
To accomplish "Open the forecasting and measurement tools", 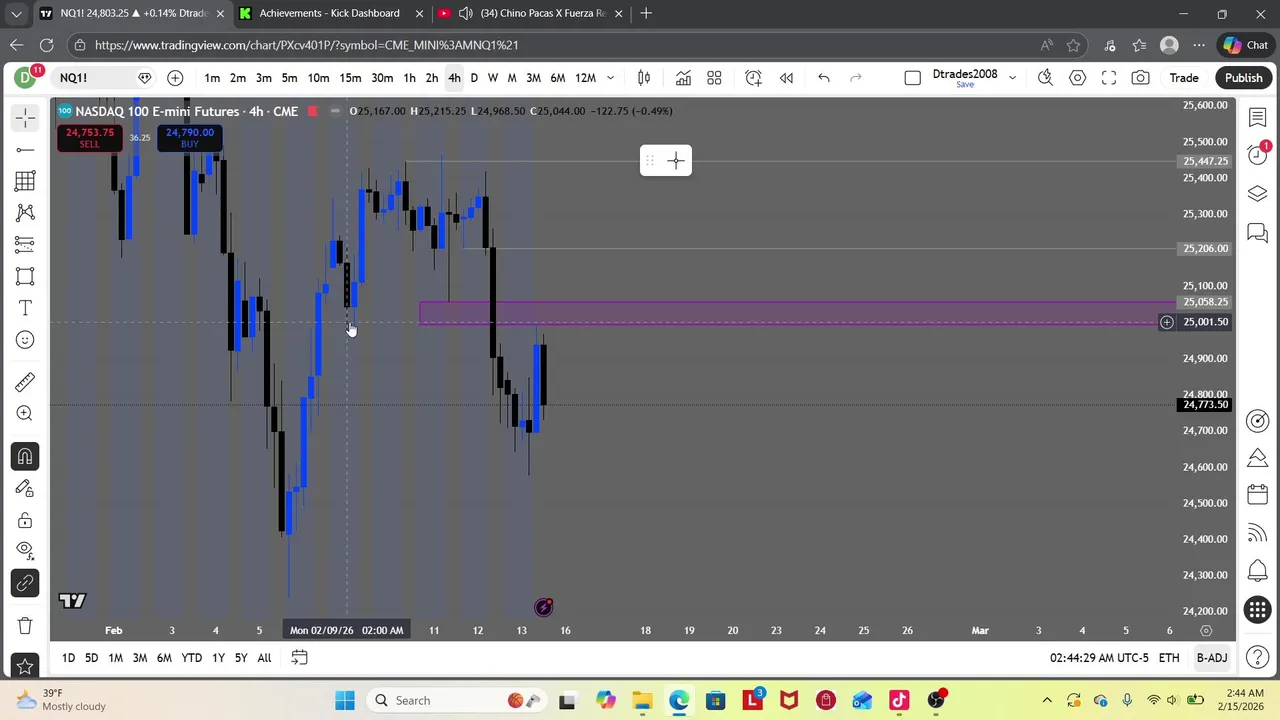I will click(25, 244).
